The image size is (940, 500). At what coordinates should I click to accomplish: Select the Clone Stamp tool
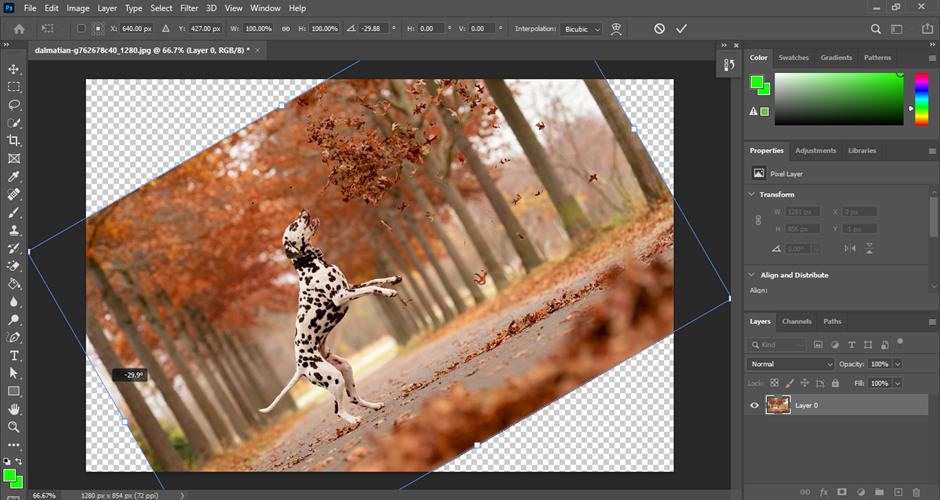click(13, 230)
